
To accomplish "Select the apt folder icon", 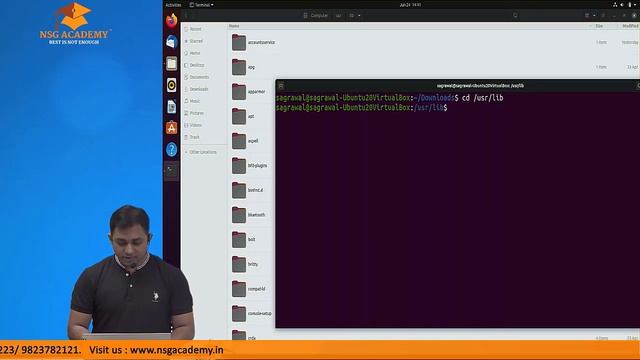I will 239,116.
